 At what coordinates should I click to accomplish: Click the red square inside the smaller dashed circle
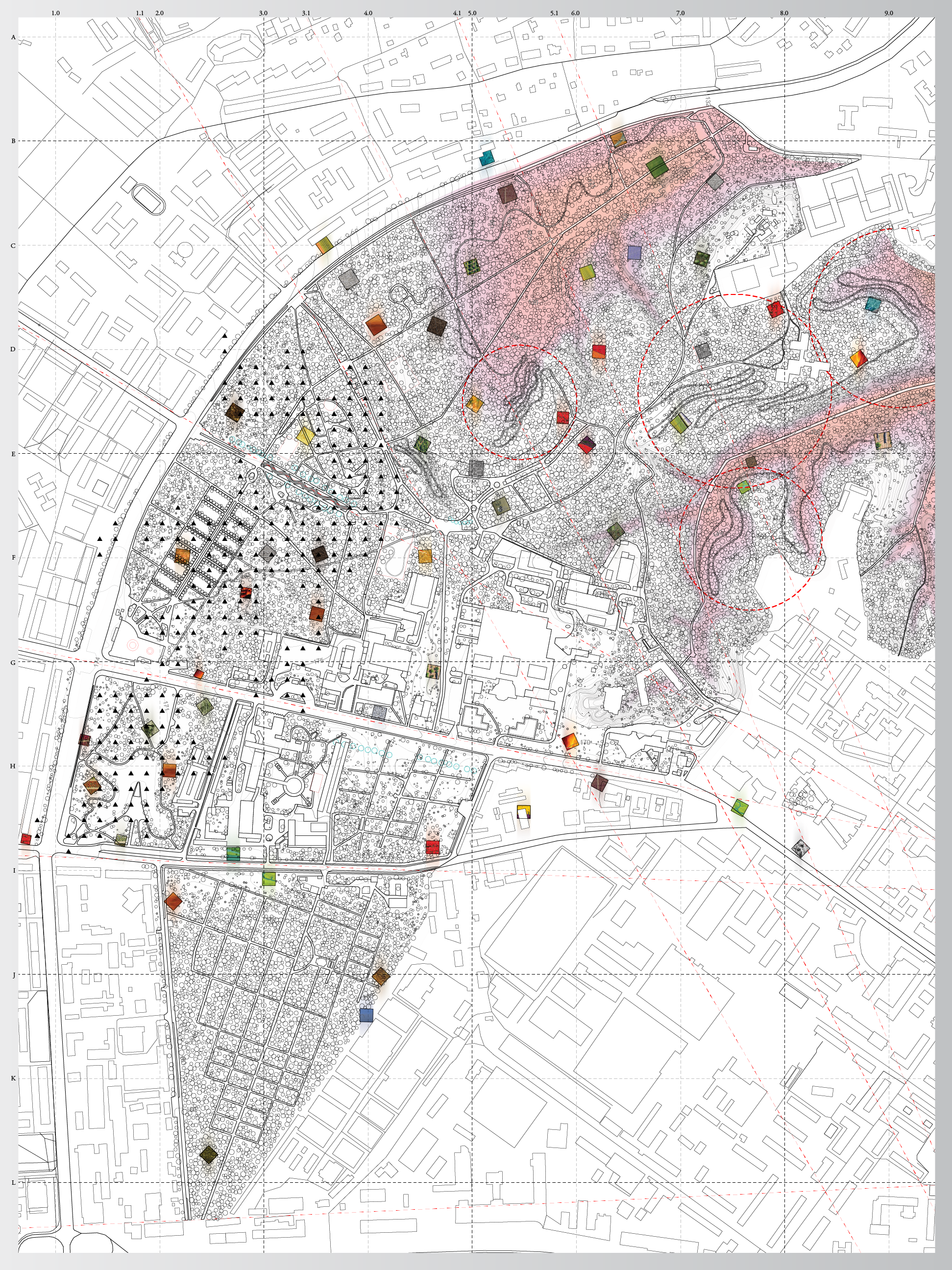[x=562, y=417]
